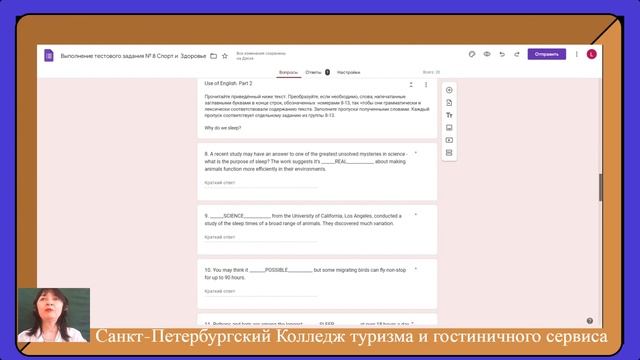Collapse the Use of English Part 2 section
The width and height of the screenshot is (640, 360).
click(x=411, y=84)
